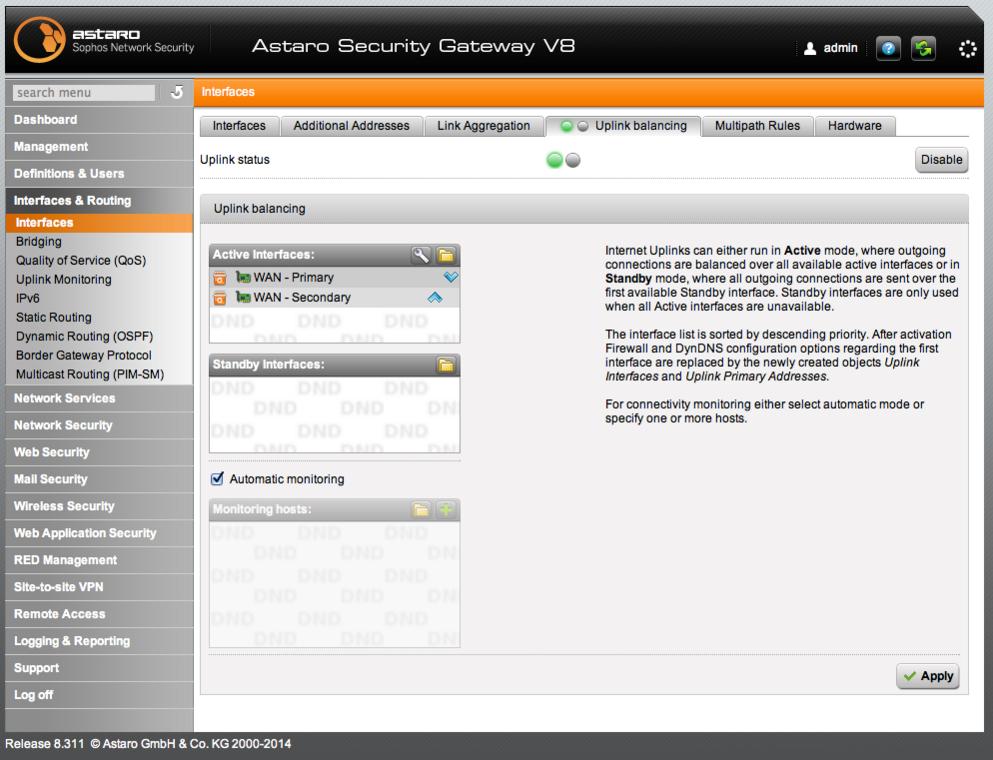Open Dynamic Routing (OSPF)
This screenshot has height=760, width=993.
pos(84,336)
